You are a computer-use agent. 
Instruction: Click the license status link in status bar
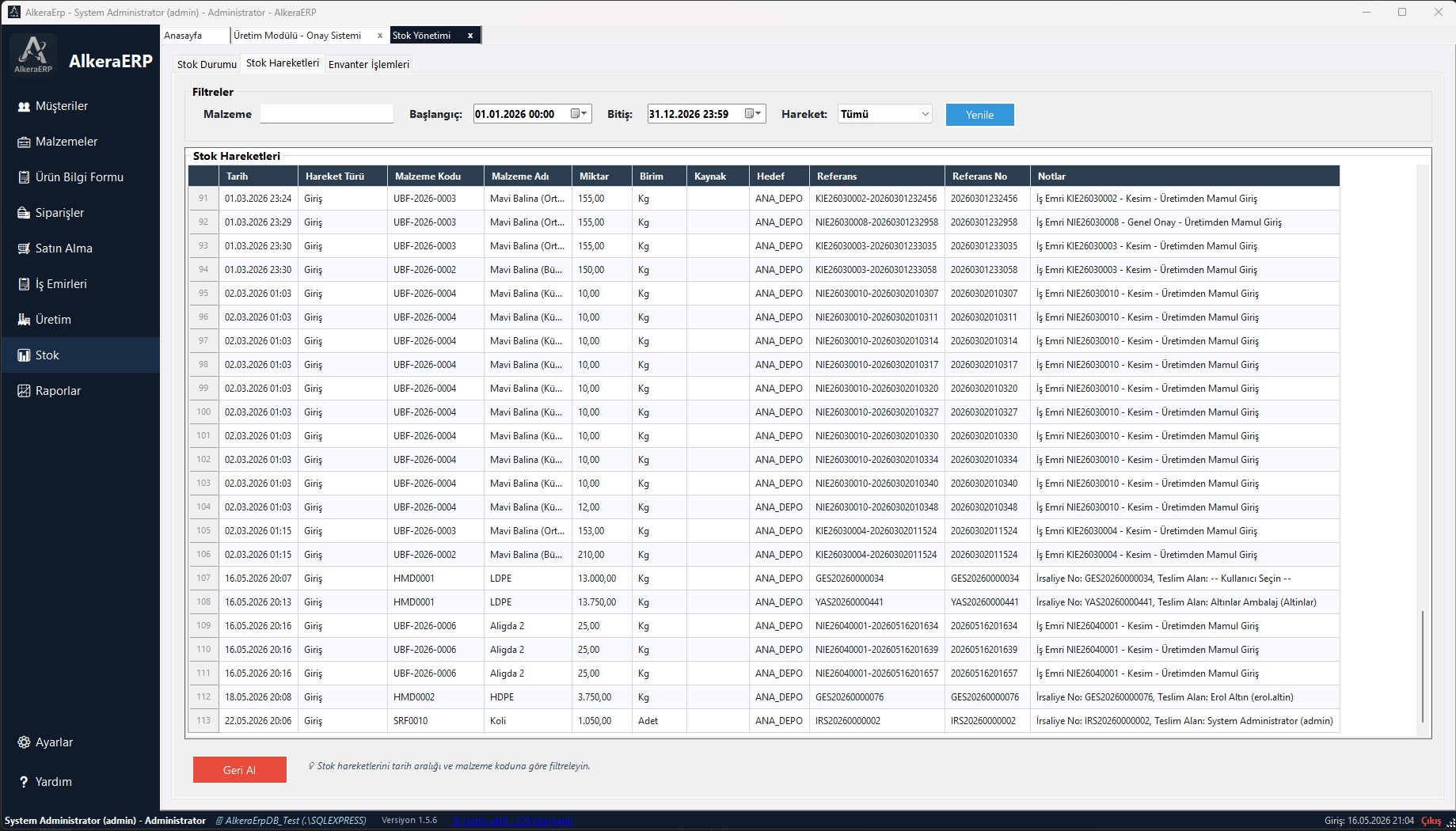click(512, 821)
